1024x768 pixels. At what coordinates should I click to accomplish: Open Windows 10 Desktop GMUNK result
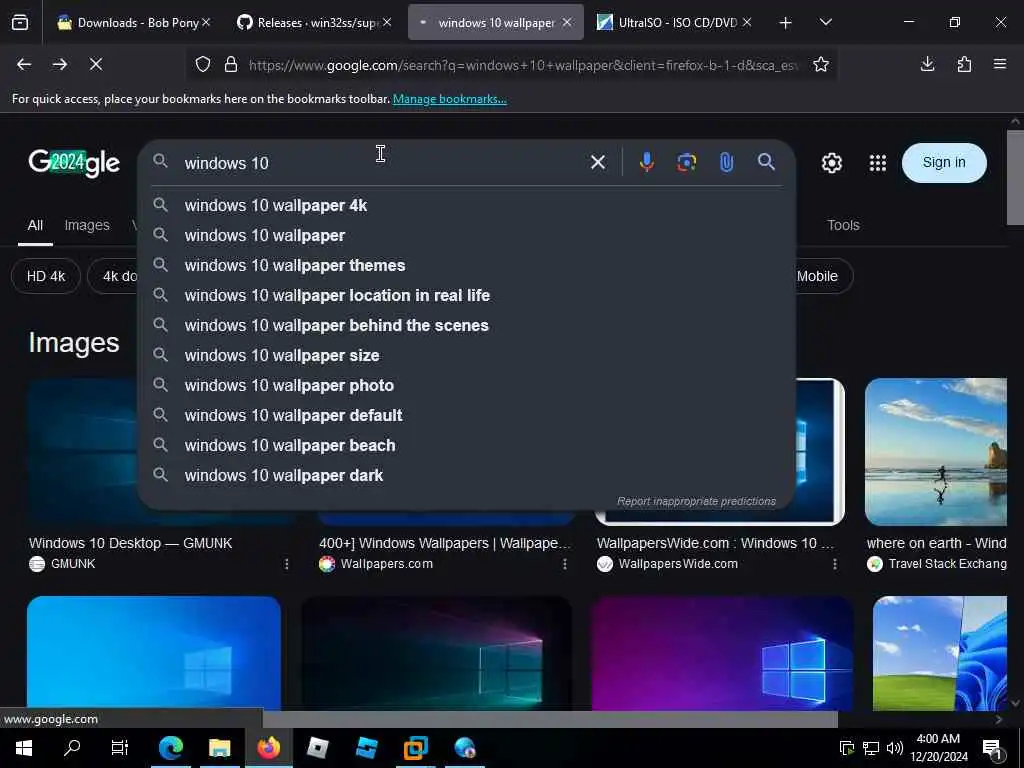pyautogui.click(x=130, y=543)
